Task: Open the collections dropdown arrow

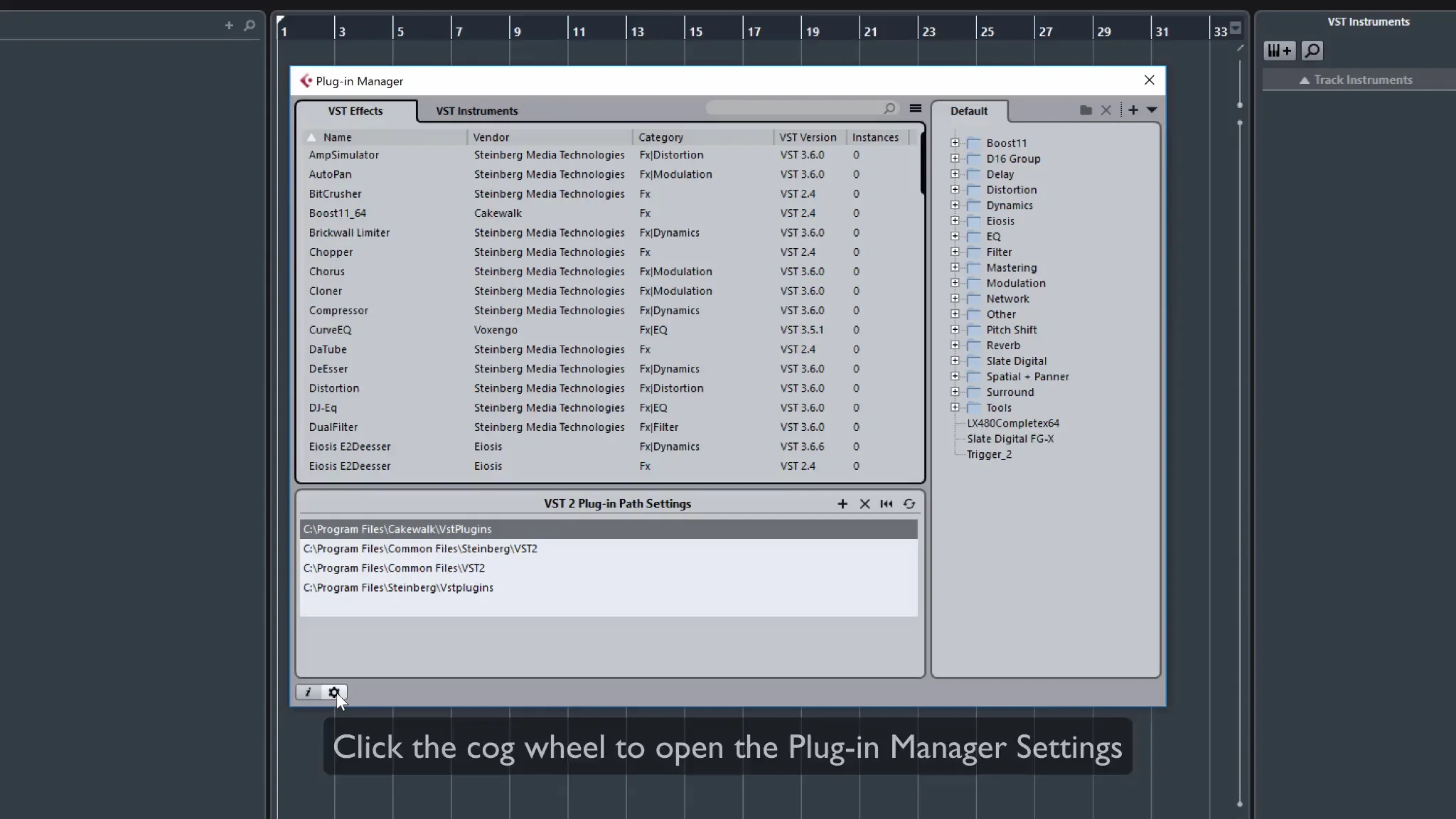Action: tap(1152, 110)
